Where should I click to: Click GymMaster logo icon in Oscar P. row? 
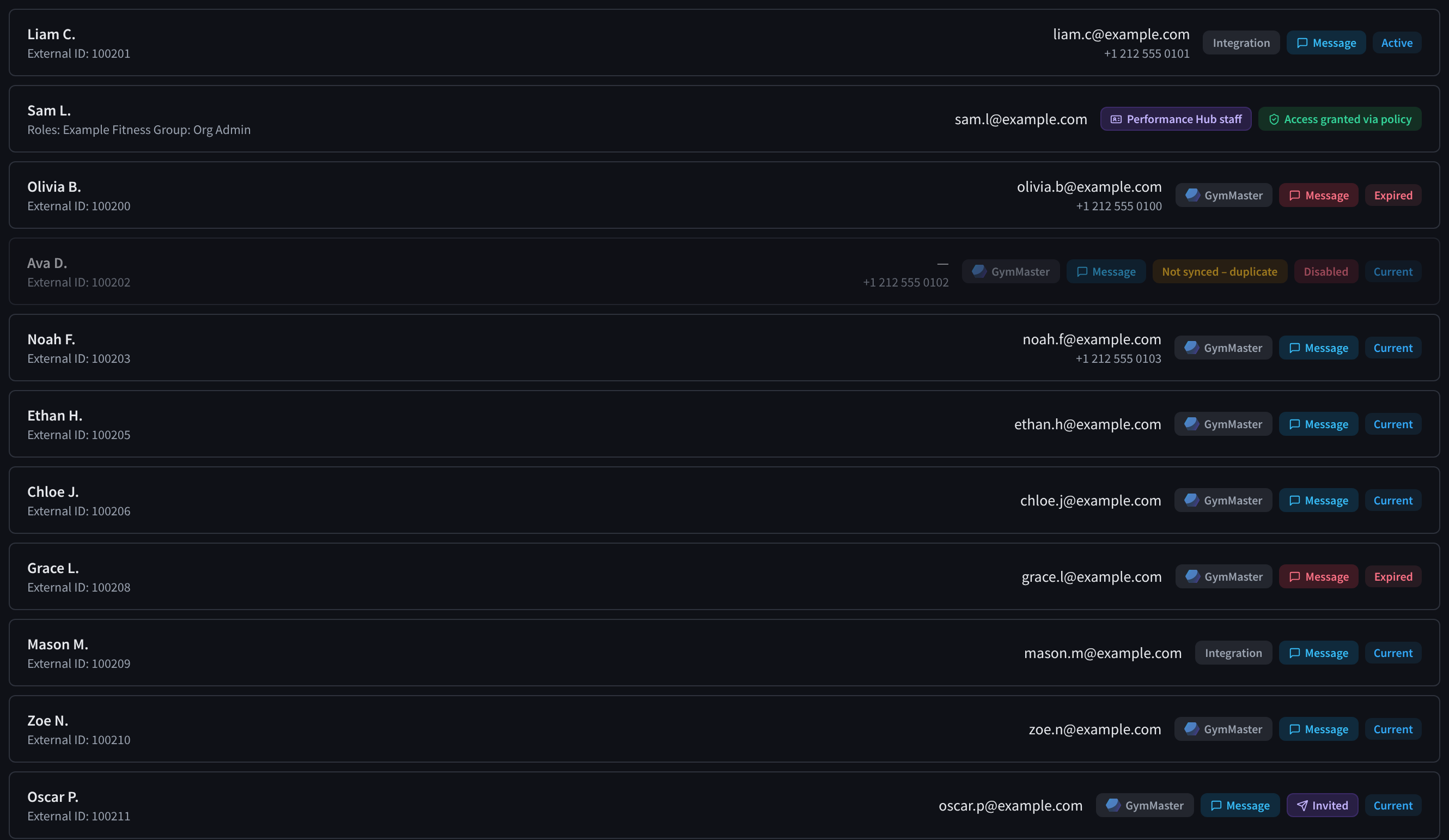(x=1112, y=805)
